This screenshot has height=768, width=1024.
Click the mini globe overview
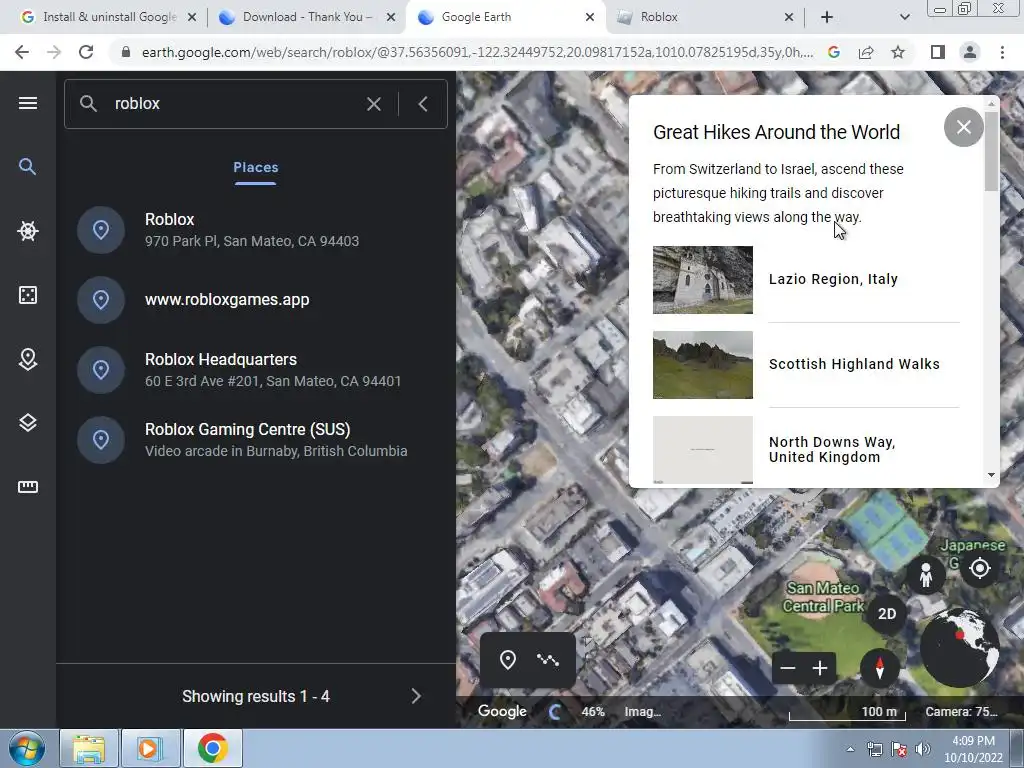(959, 647)
